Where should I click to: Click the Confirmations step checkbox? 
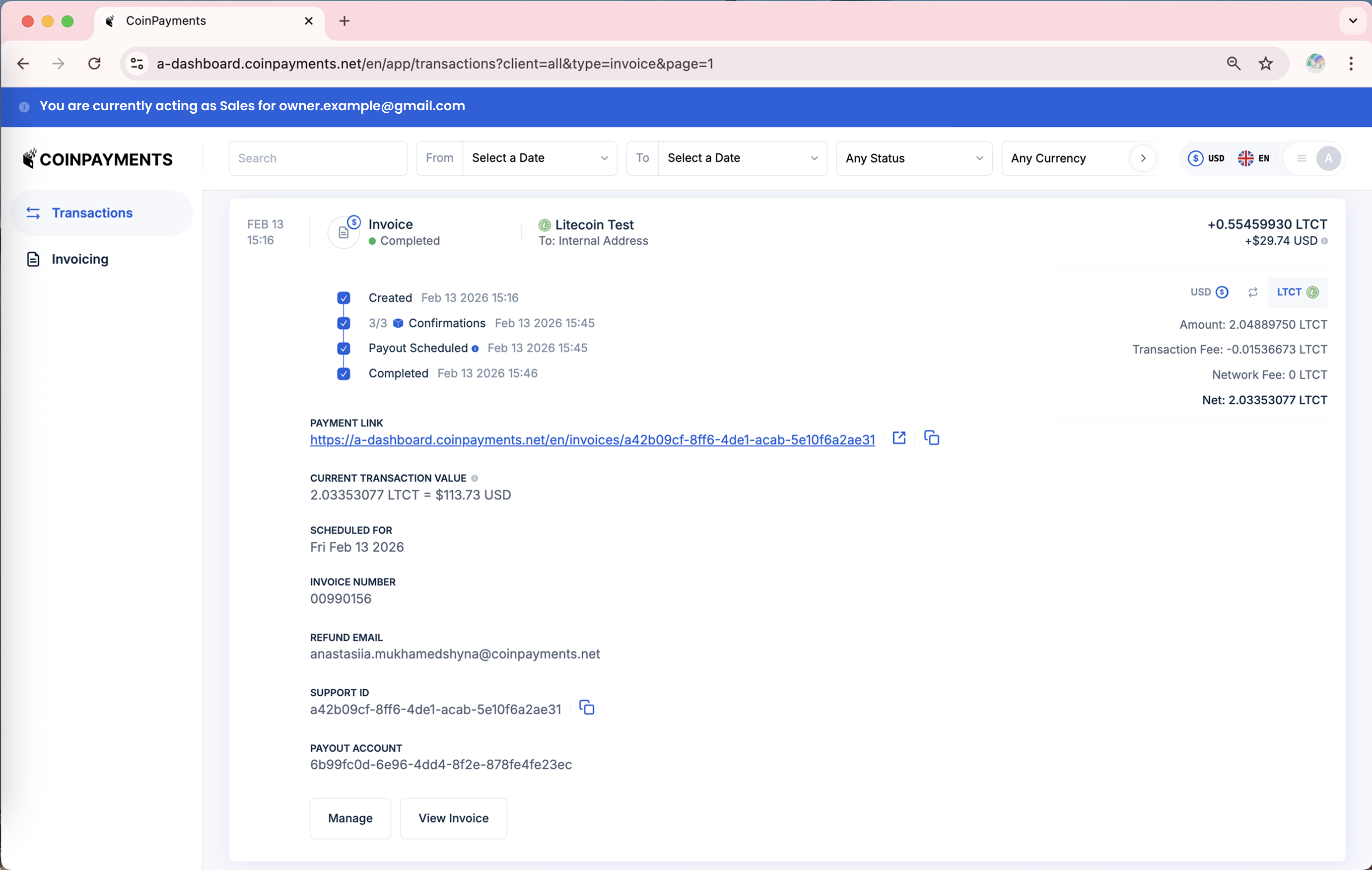click(x=343, y=323)
